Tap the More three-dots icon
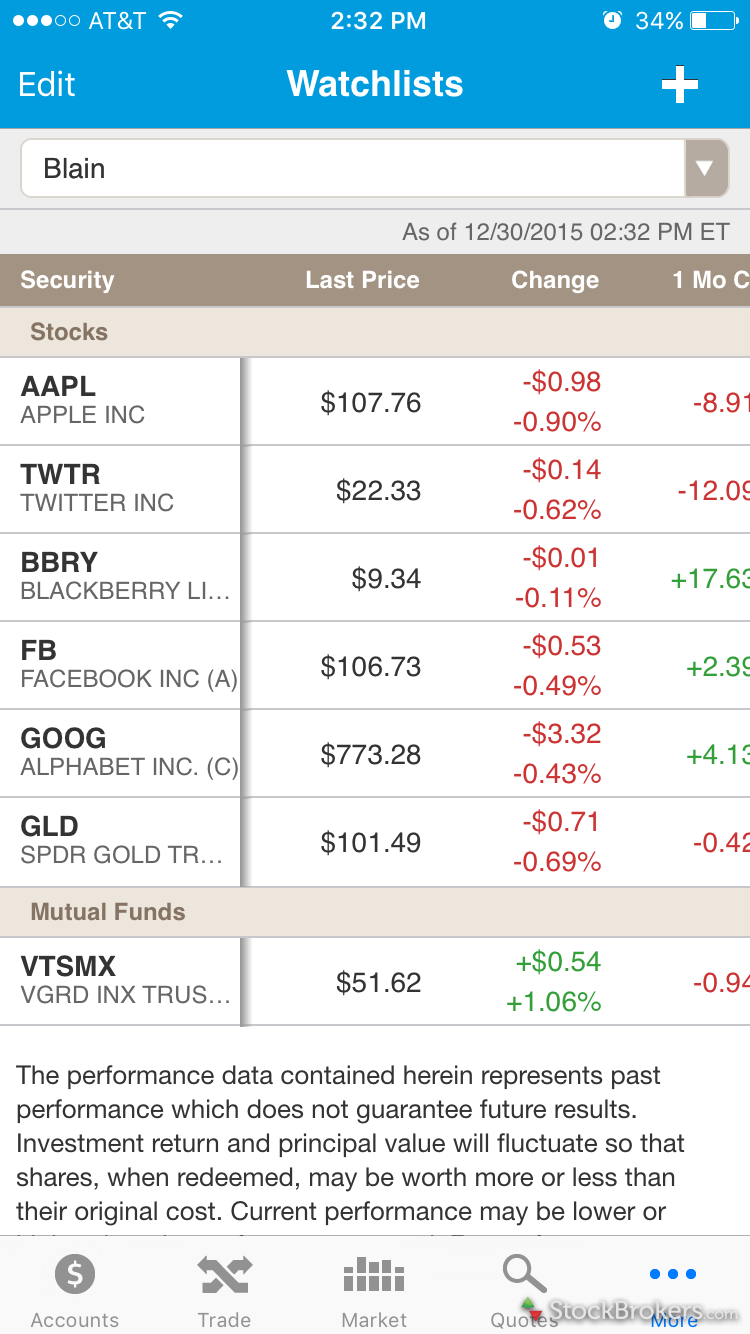This screenshot has width=750, height=1334. tap(673, 1275)
